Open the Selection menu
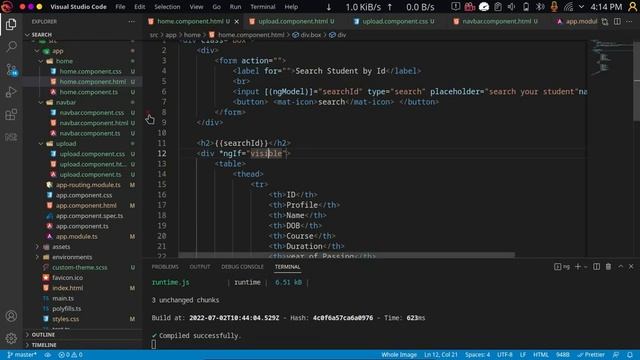 click(167, 7)
